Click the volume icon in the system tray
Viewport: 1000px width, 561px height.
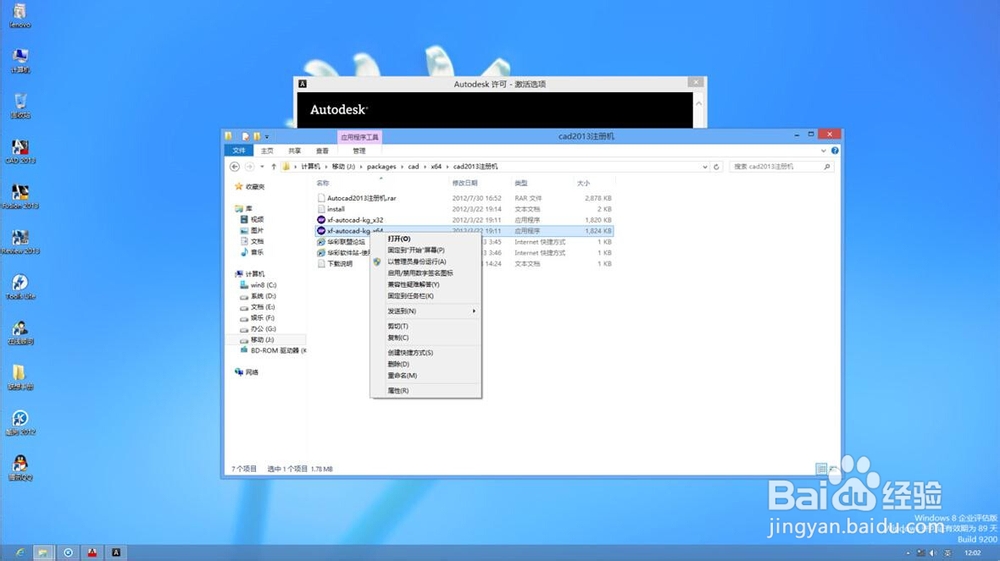click(x=932, y=553)
